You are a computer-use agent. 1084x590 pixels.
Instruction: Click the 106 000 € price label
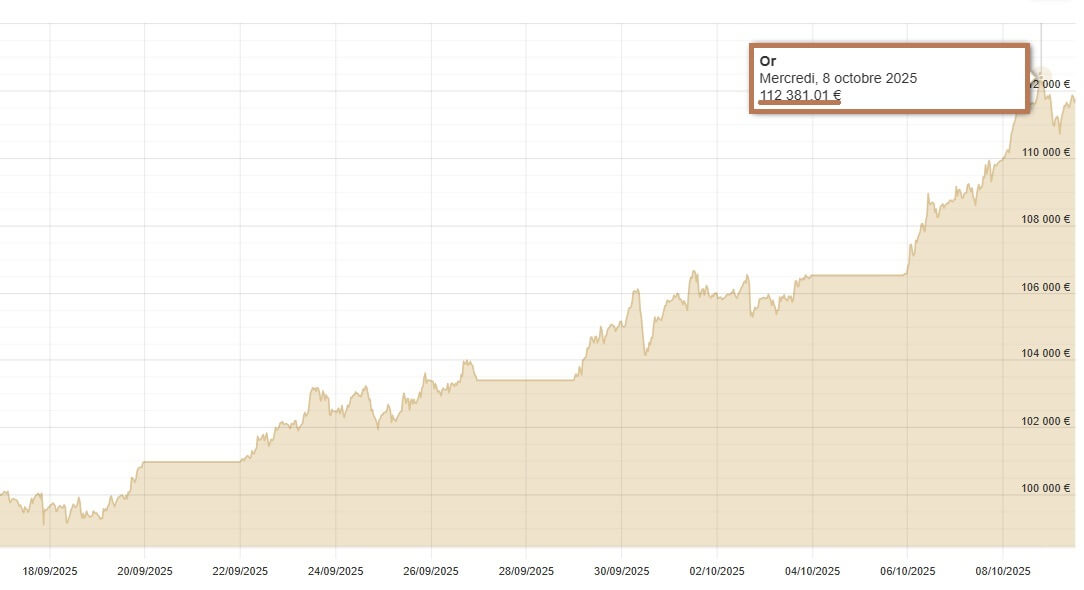point(1046,287)
